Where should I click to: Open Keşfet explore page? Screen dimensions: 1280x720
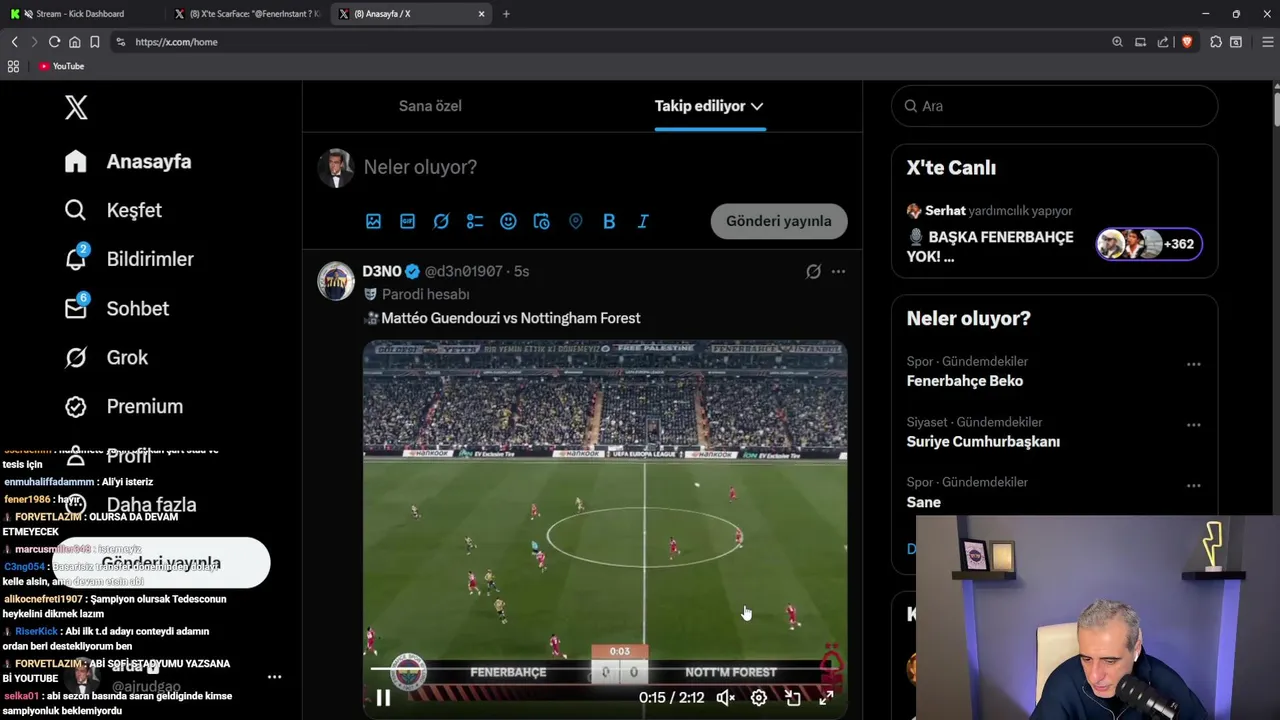(113, 210)
